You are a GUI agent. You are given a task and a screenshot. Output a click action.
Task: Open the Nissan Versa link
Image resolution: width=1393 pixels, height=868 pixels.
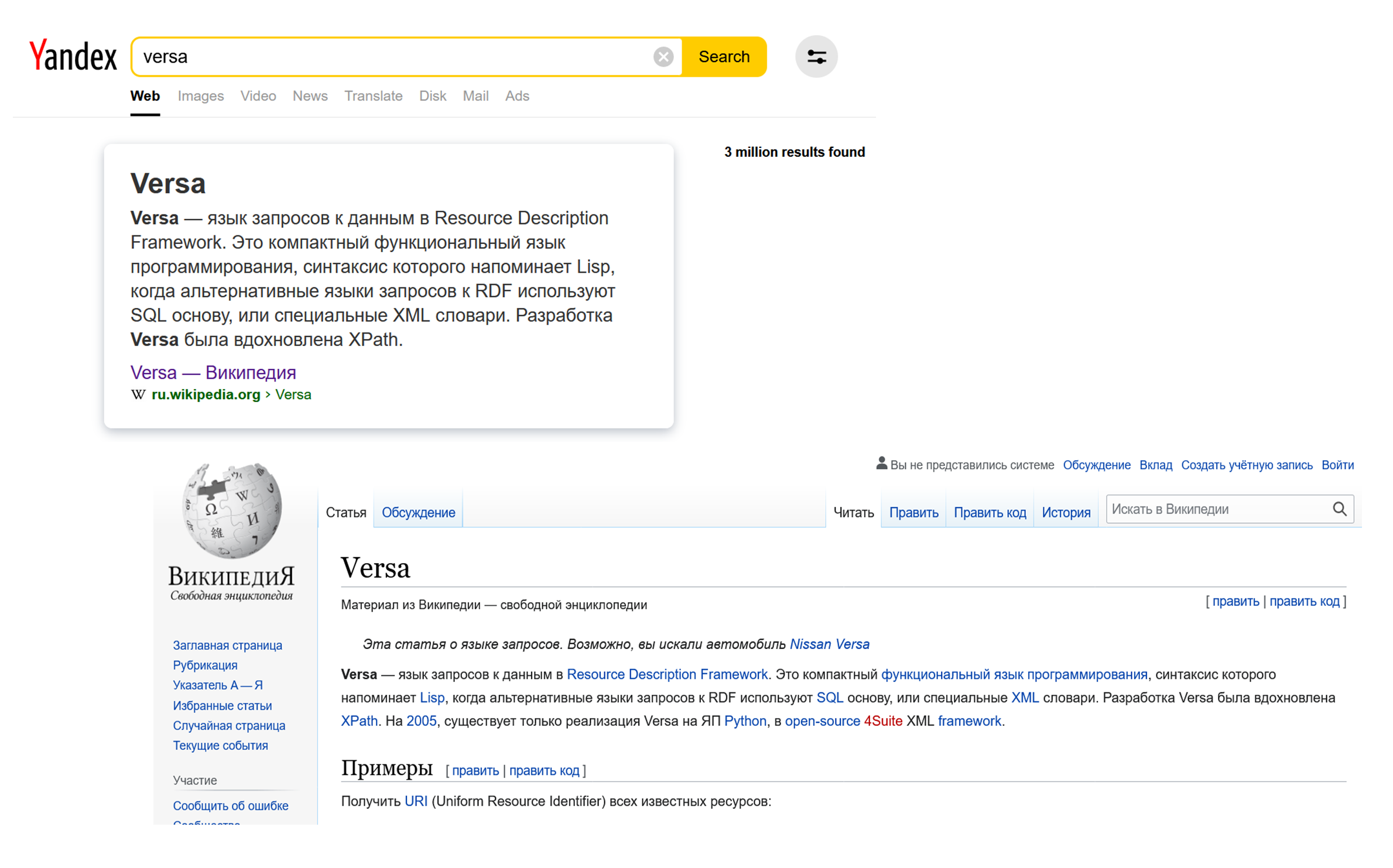click(x=829, y=644)
